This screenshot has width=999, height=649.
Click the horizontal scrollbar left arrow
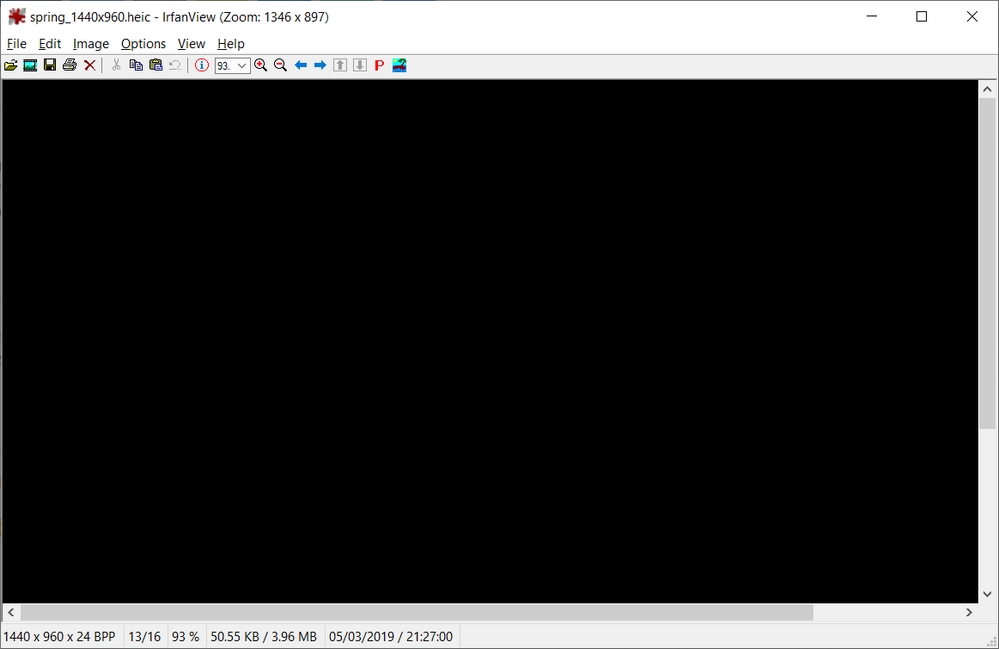tap(11, 612)
